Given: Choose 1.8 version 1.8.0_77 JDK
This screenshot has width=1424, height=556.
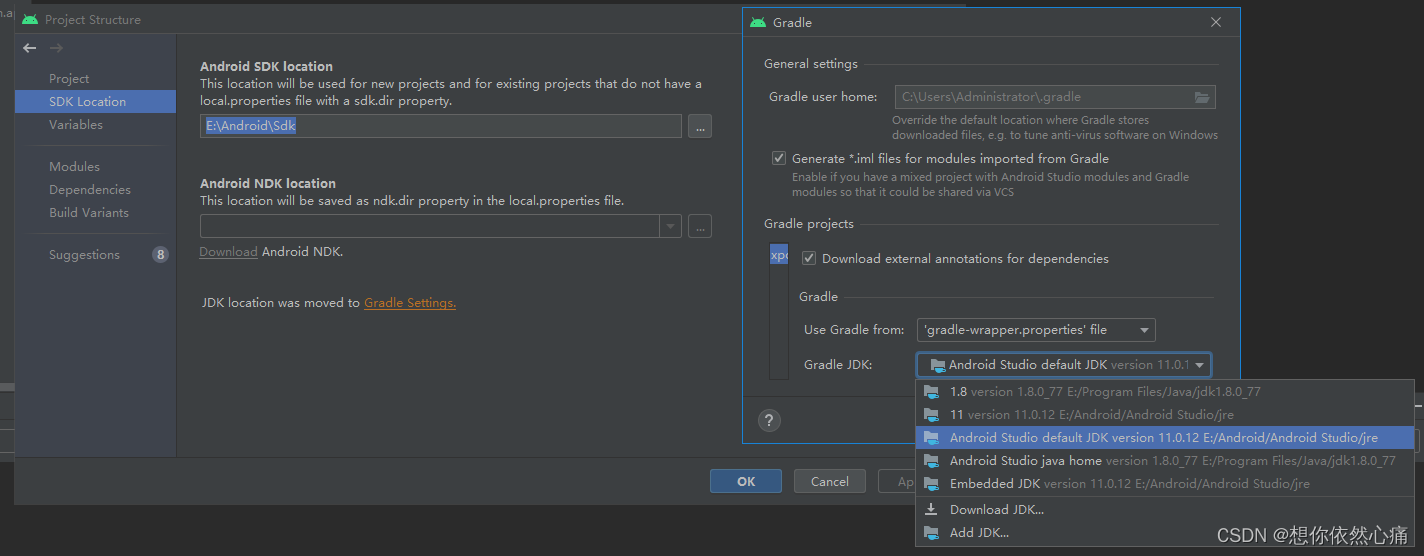Looking at the screenshot, I should click(1165, 392).
